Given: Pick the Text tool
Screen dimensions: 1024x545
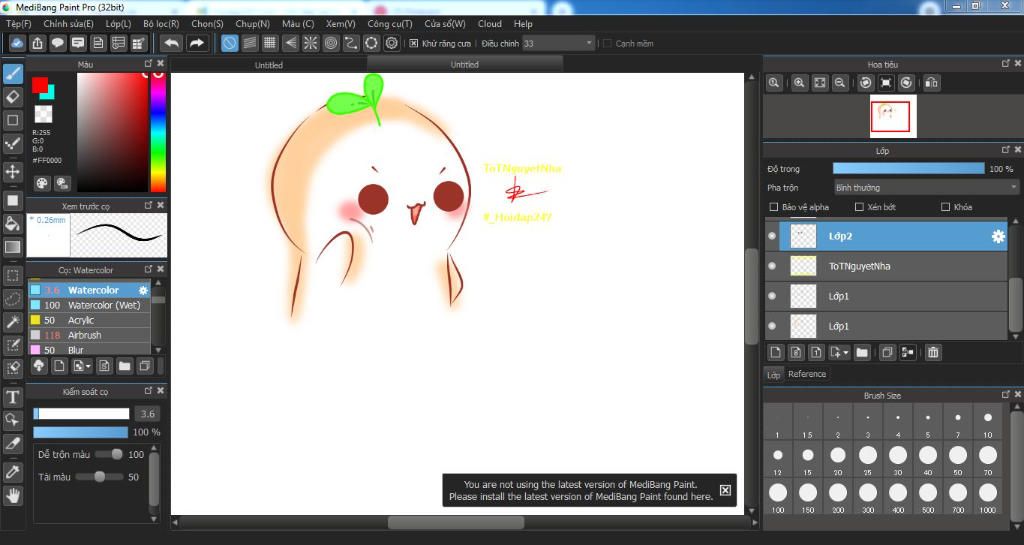Looking at the screenshot, I should (13, 397).
